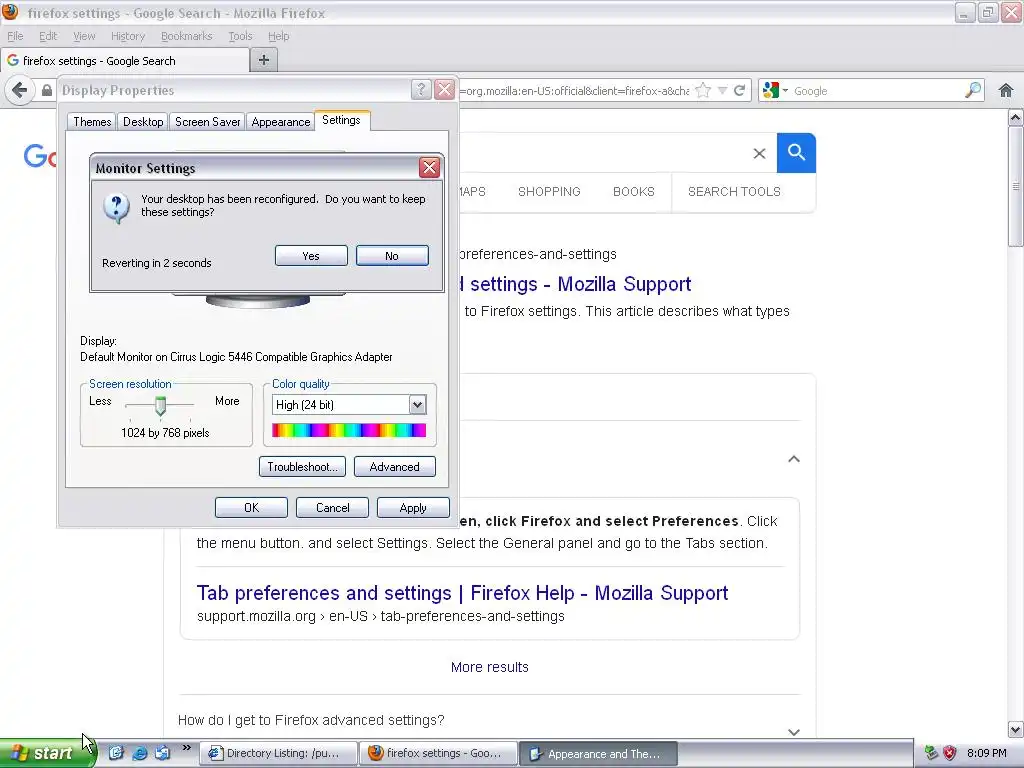The height and width of the screenshot is (768, 1024).
Task: Open the Books results tab
Action: tap(633, 191)
